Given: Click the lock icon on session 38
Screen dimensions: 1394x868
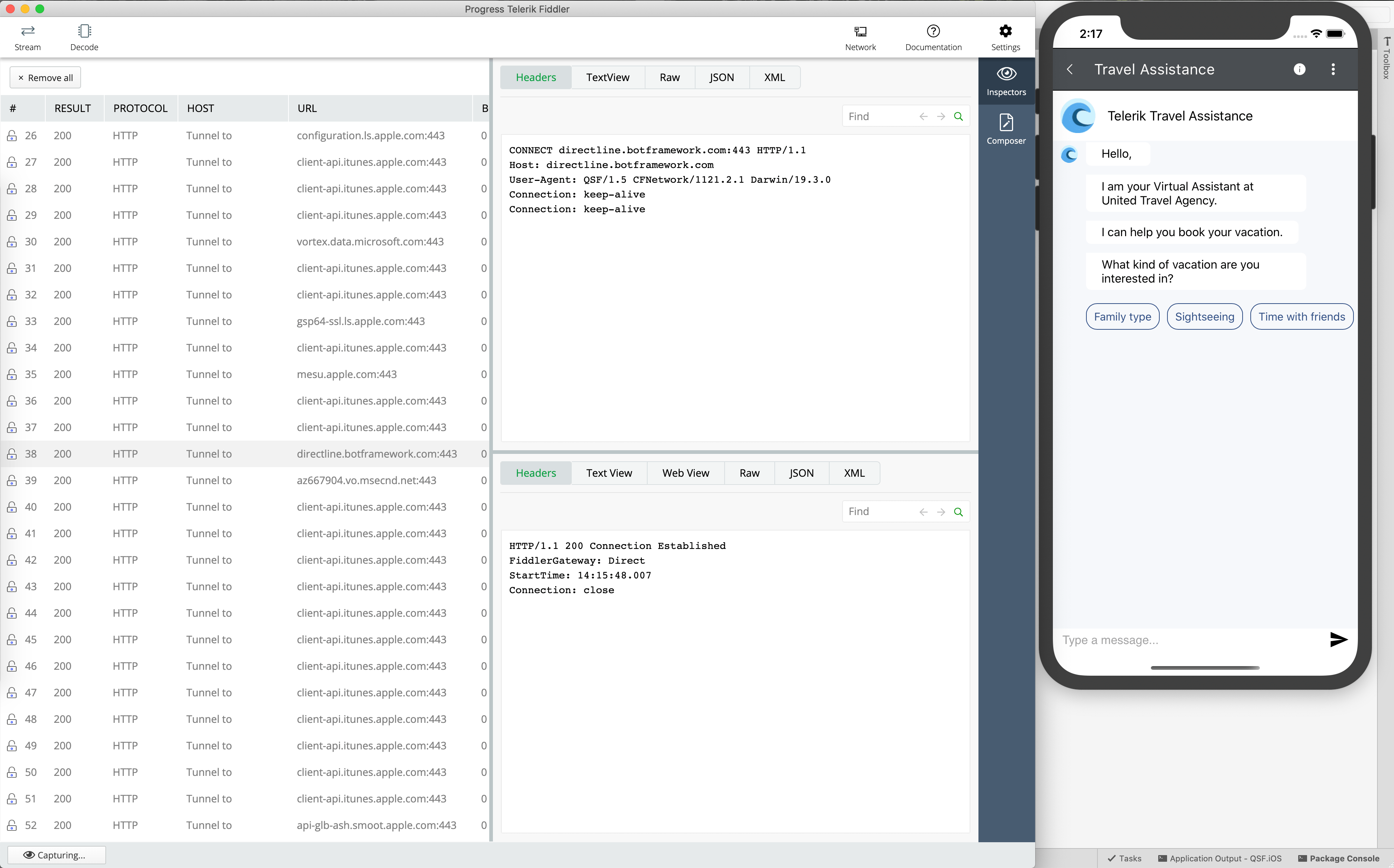Looking at the screenshot, I should click(x=11, y=454).
